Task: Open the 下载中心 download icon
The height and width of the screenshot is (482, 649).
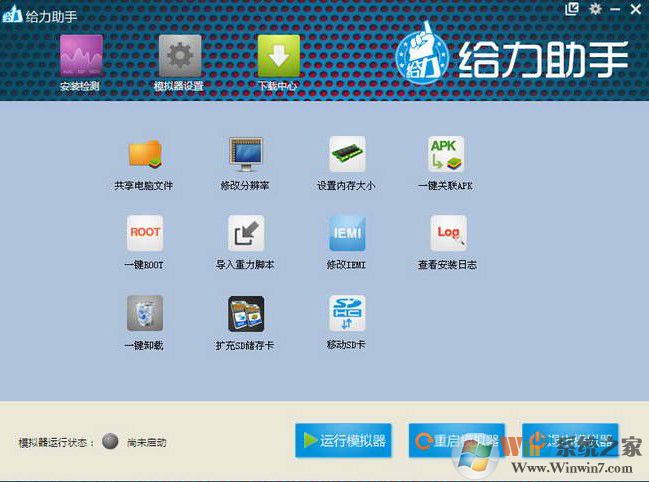Action: (279, 55)
